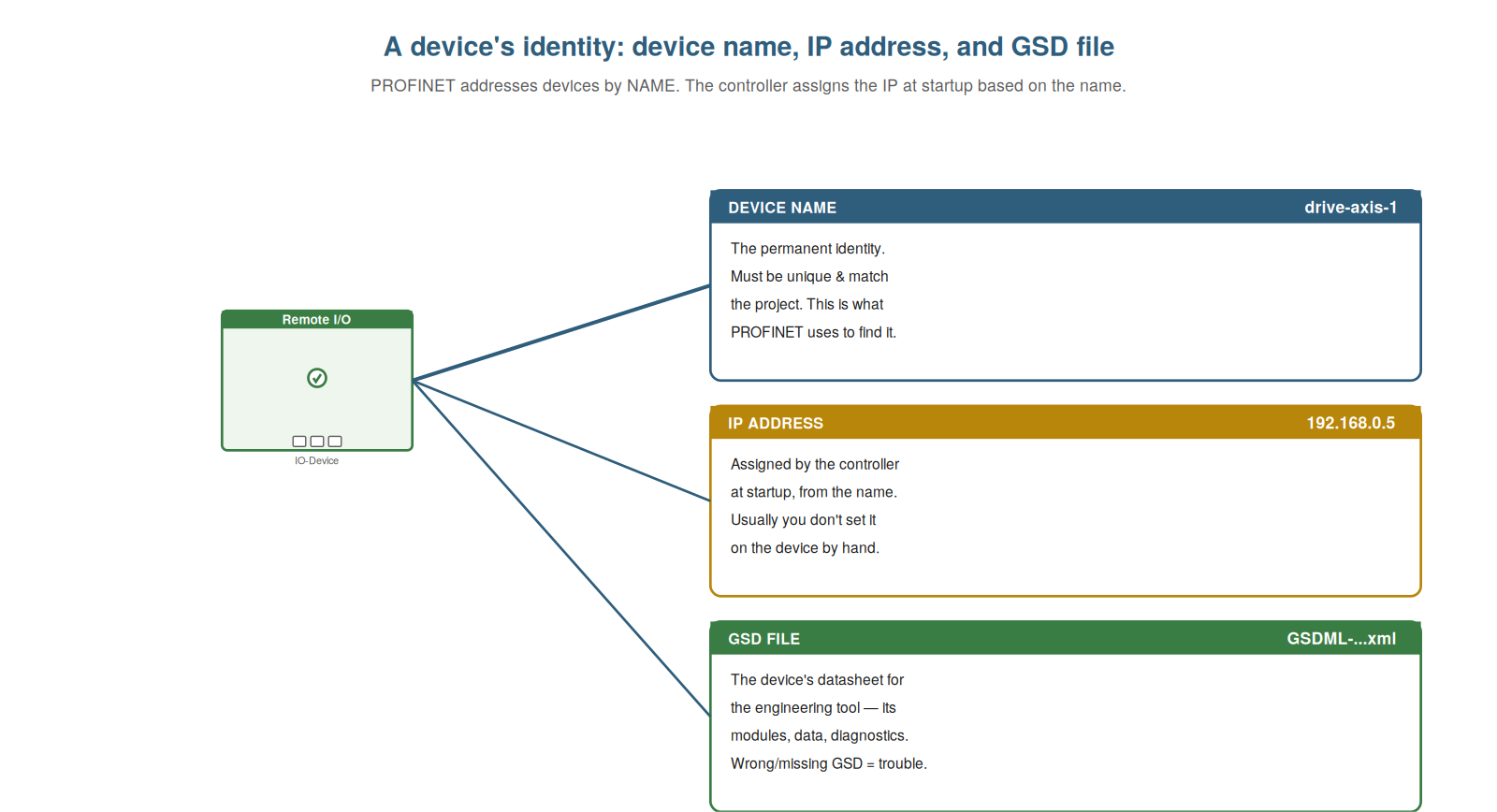1497x812 pixels.
Task: Click the GSDML-...xml file value
Action: click(x=1341, y=639)
